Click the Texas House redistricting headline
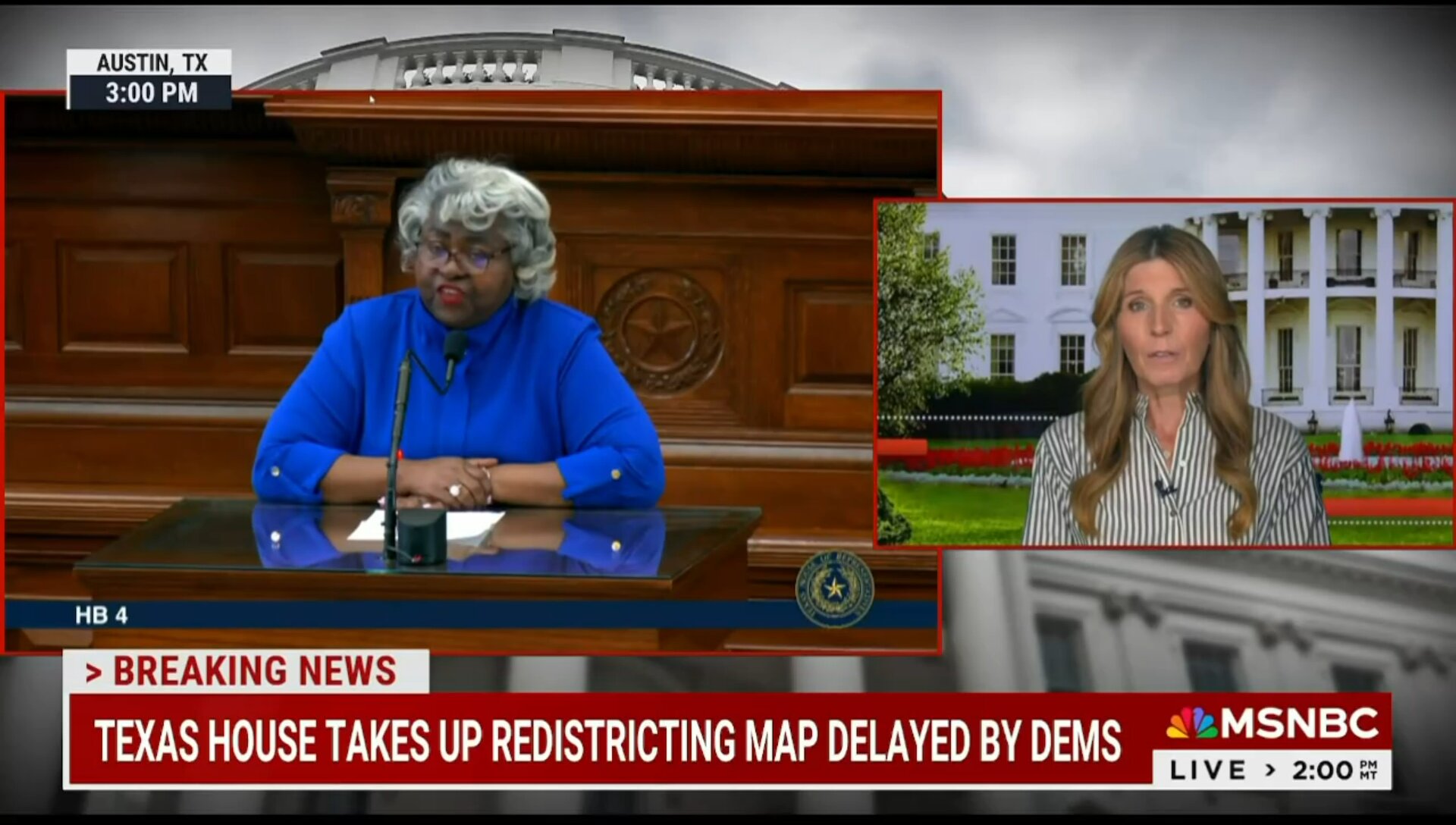1456x825 pixels. (x=607, y=739)
